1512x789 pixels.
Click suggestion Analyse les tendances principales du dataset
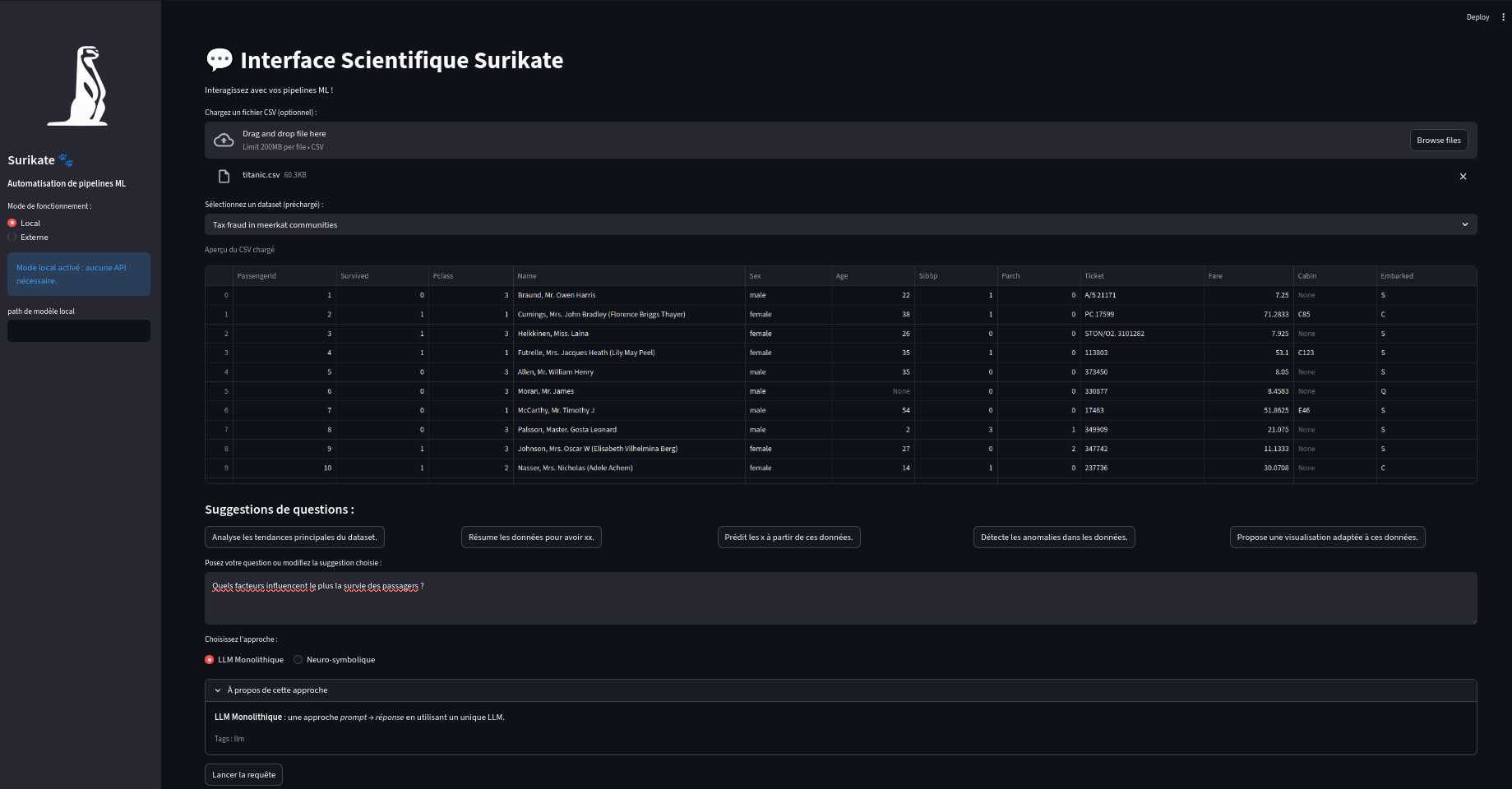point(294,537)
